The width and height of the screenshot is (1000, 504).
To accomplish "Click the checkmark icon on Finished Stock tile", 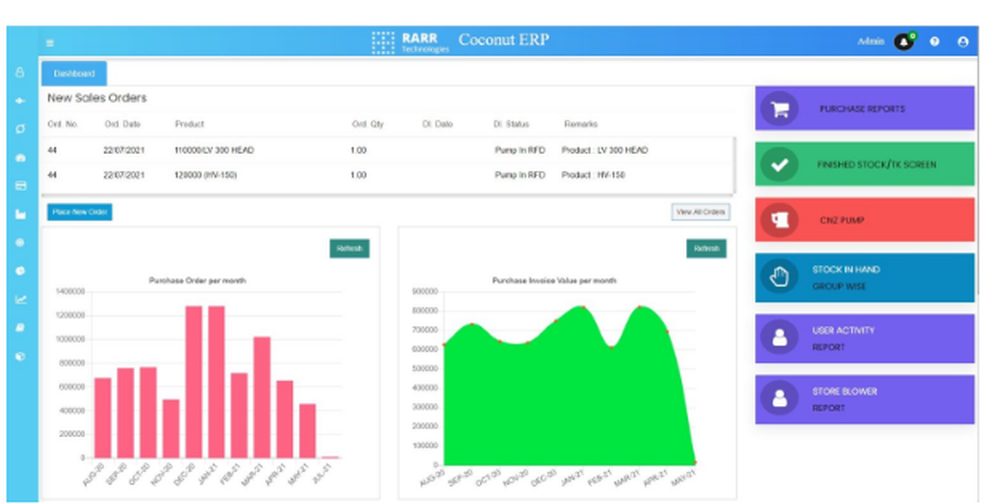I will (x=779, y=165).
